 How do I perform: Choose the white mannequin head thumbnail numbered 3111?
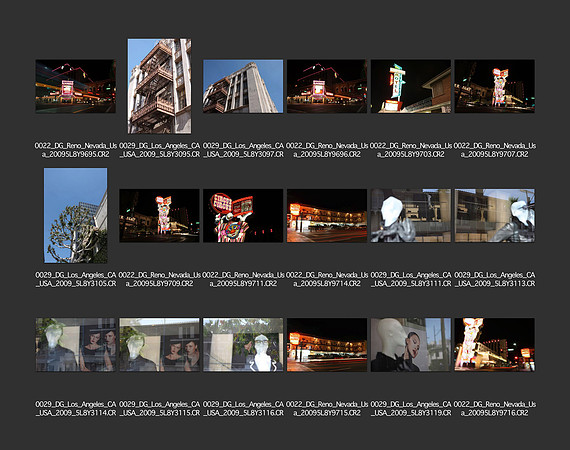pyautogui.click(x=411, y=216)
